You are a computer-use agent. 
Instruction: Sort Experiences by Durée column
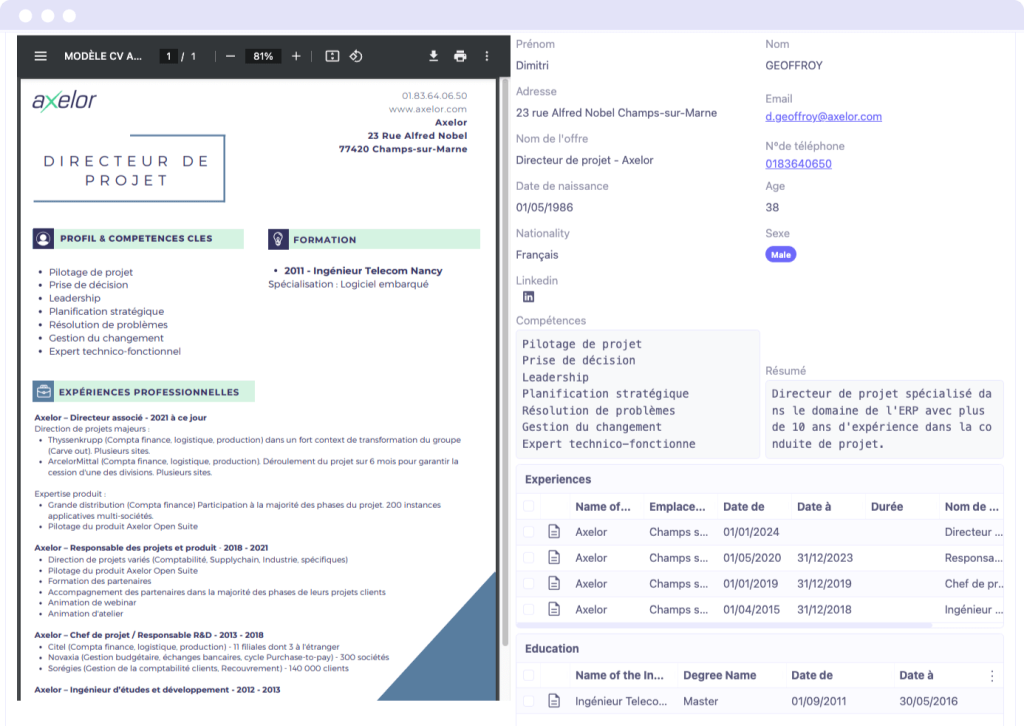point(887,507)
